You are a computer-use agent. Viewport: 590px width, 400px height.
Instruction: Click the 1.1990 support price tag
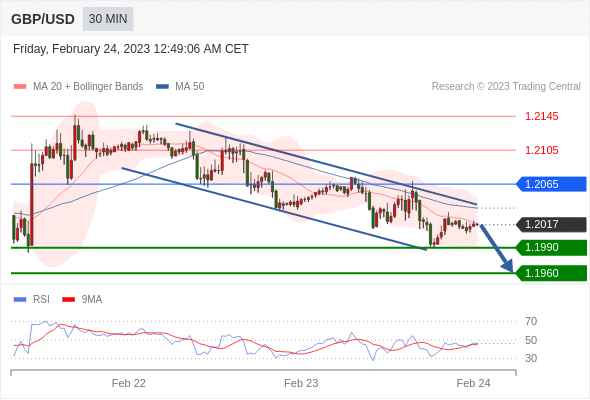point(552,248)
